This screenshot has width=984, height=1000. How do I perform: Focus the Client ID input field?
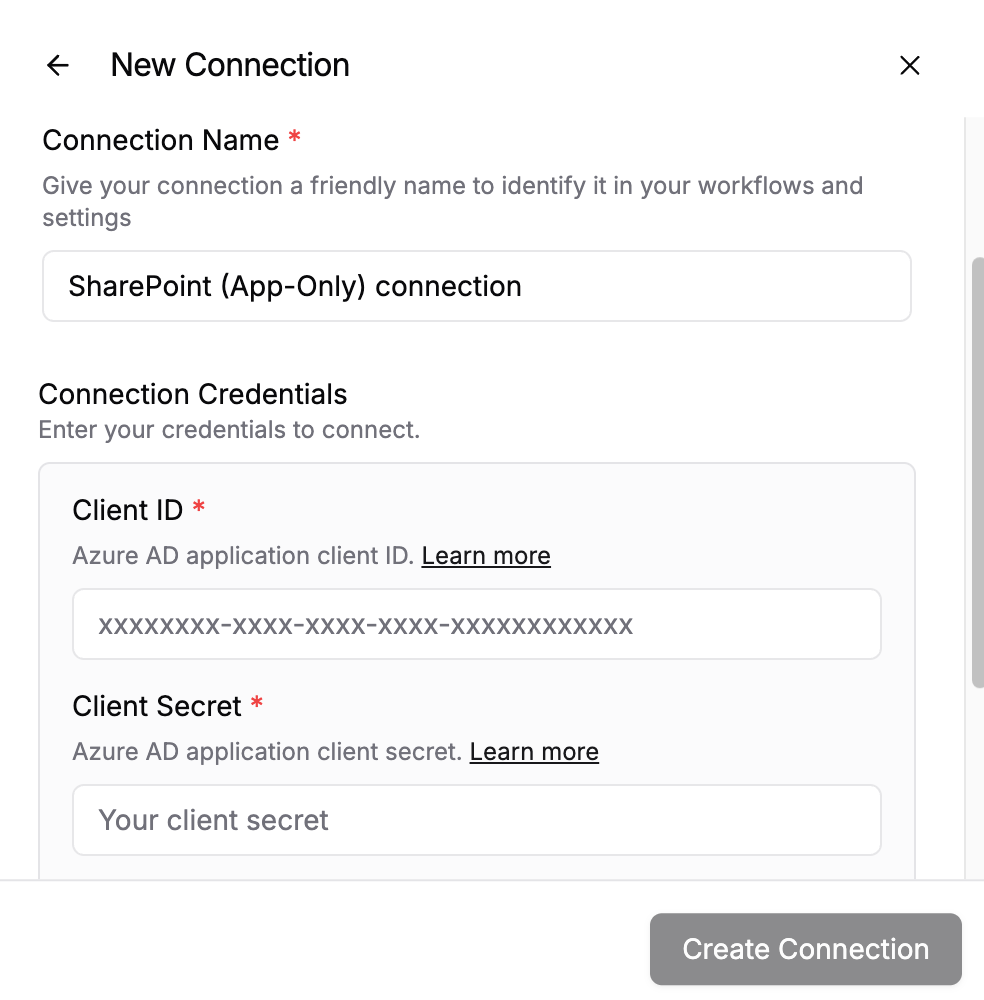point(476,624)
